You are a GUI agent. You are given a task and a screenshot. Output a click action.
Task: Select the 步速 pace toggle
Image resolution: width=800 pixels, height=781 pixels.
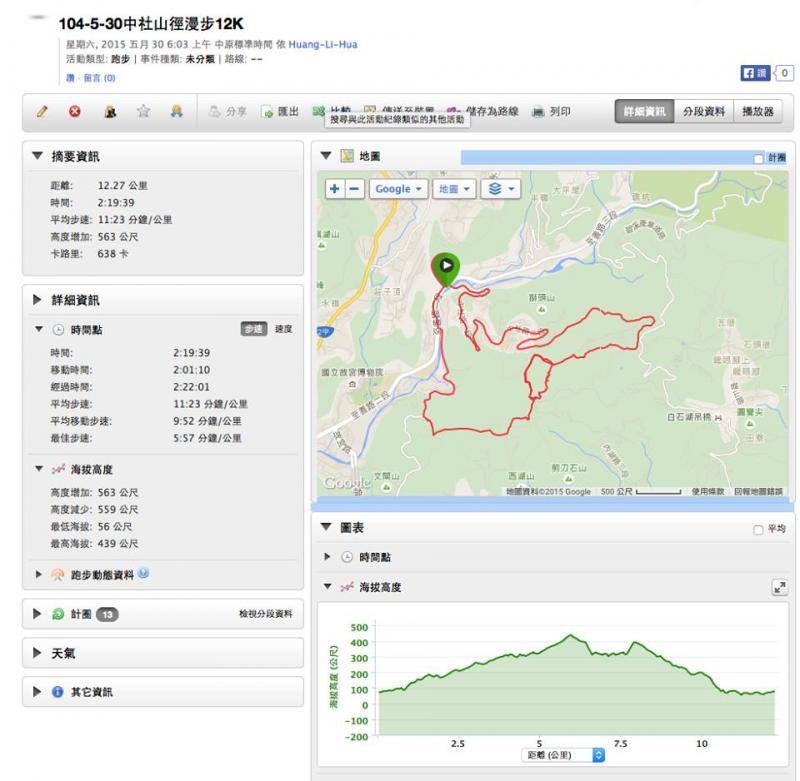254,329
